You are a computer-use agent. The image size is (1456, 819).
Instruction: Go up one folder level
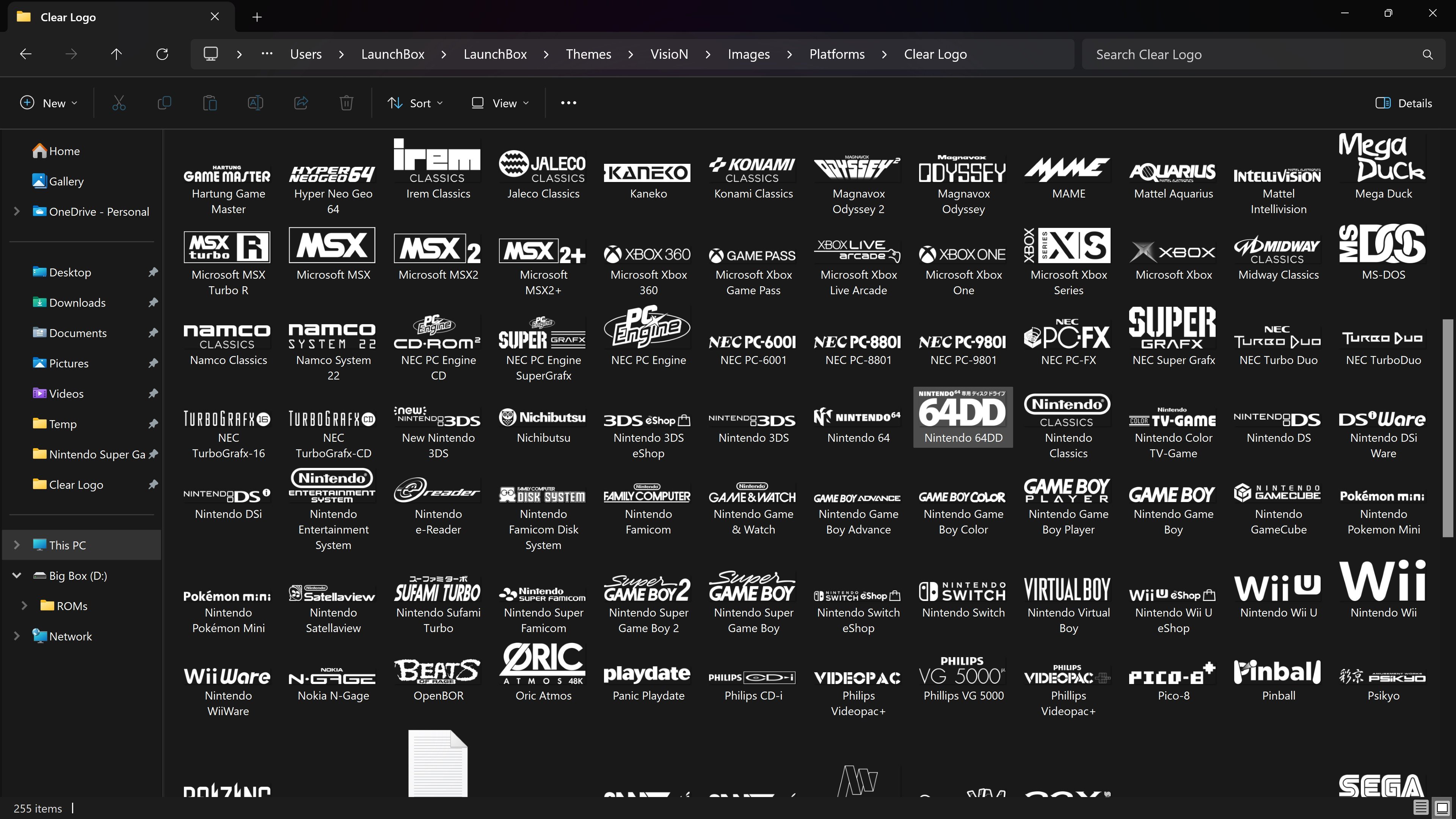tap(116, 54)
